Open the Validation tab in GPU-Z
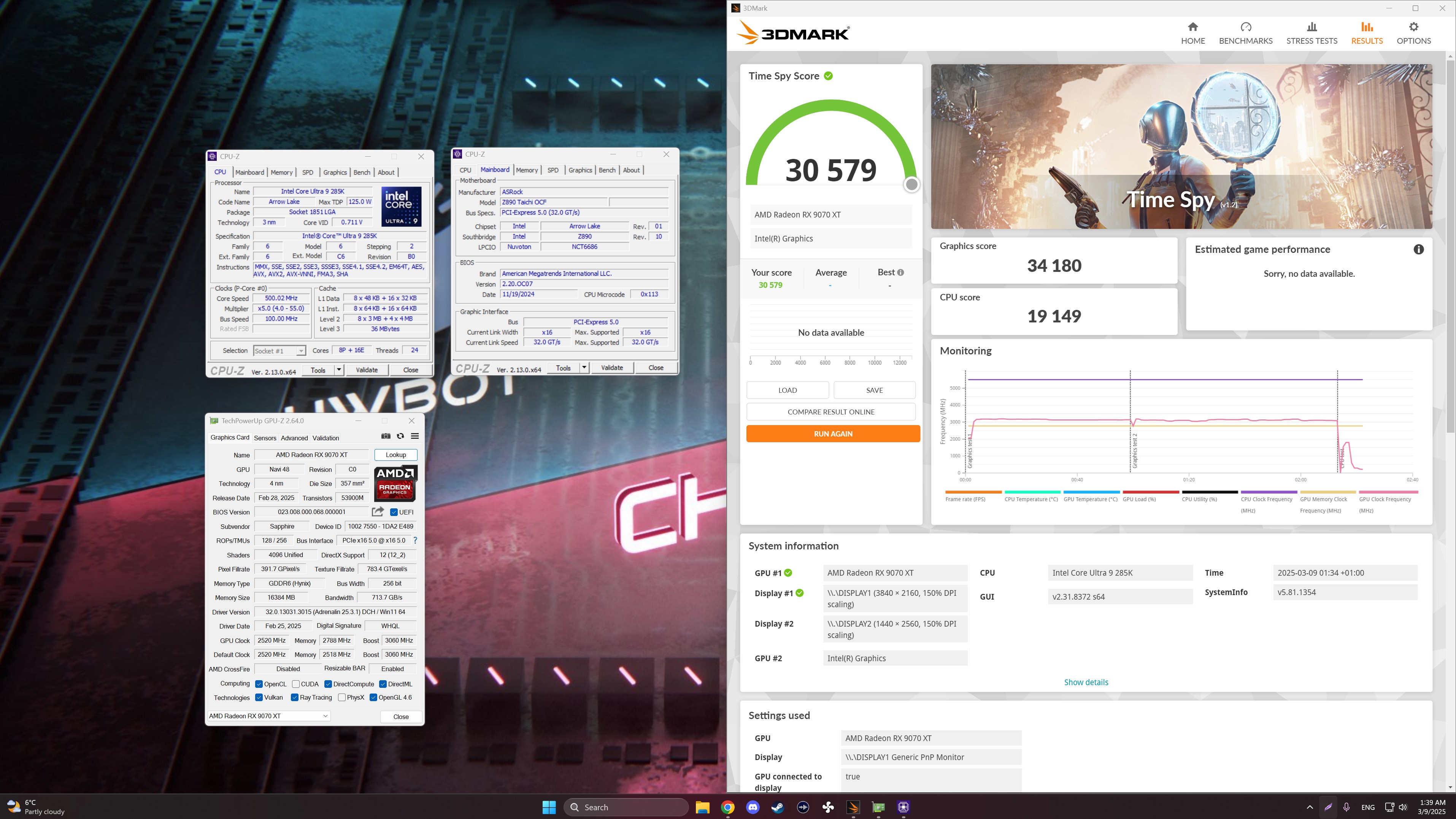This screenshot has width=1456, height=819. tap(325, 438)
